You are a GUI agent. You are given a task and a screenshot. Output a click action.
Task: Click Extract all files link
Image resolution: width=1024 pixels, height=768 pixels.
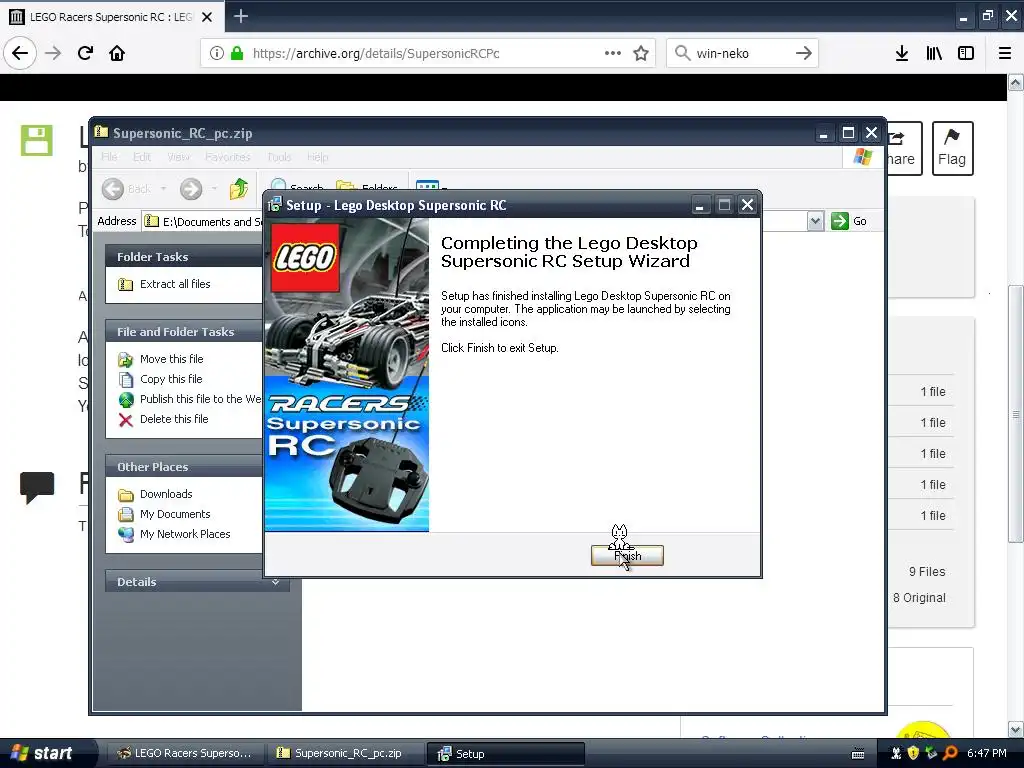(x=175, y=284)
